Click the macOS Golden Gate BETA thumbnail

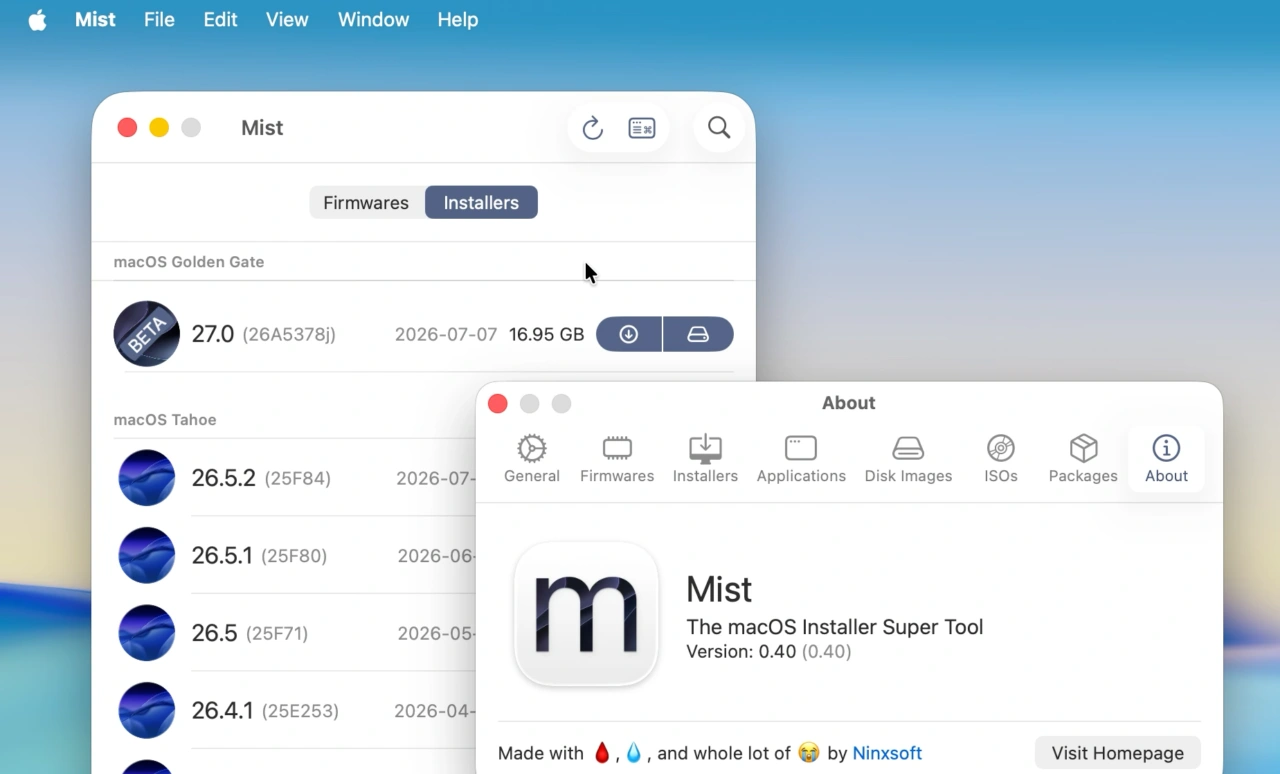[x=147, y=334]
